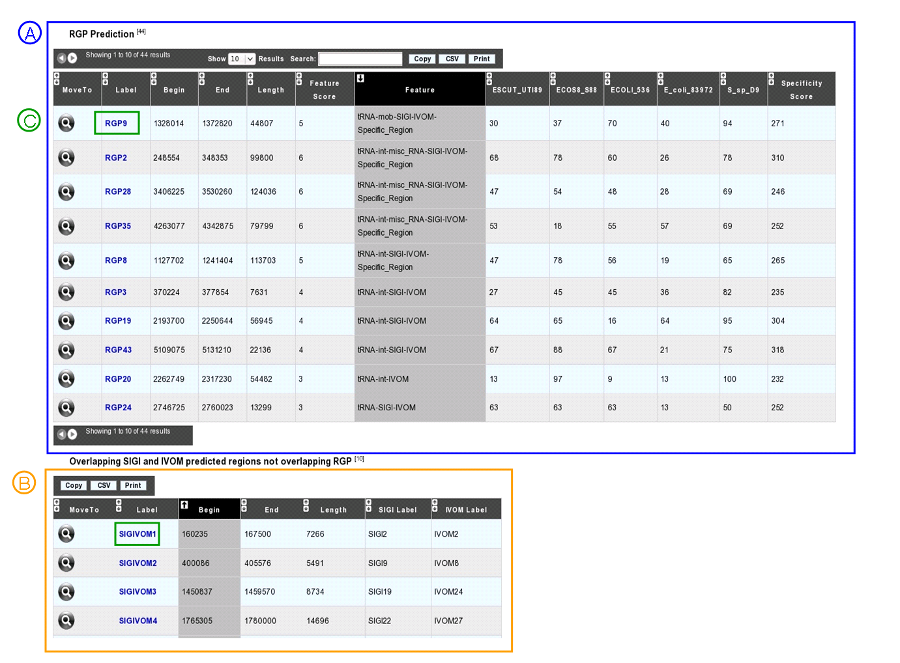Viewport: 900px width, 663px height.
Task: Sort RGP table by Length header
Action: [270, 90]
